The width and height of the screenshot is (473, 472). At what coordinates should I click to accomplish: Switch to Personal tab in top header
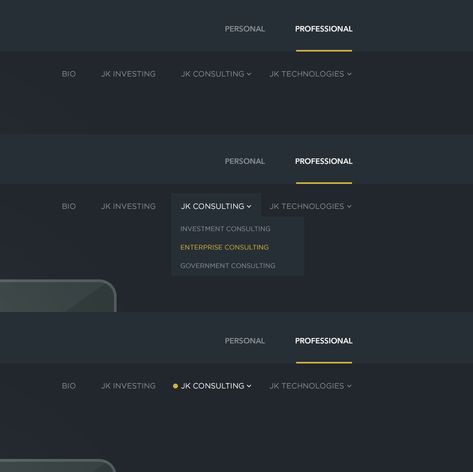(245, 29)
